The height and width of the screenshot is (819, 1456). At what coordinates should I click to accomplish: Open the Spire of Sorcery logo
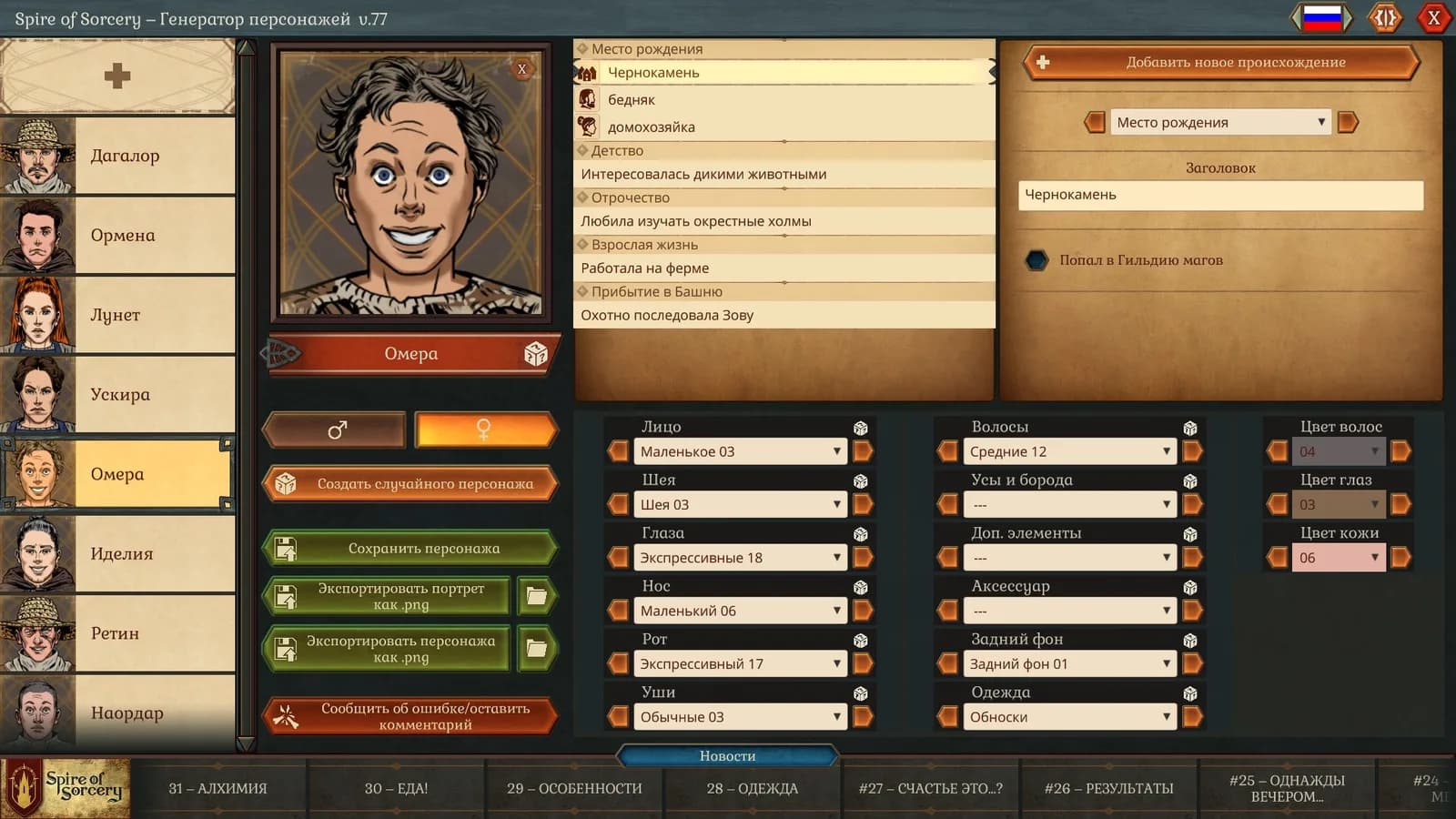[66, 788]
